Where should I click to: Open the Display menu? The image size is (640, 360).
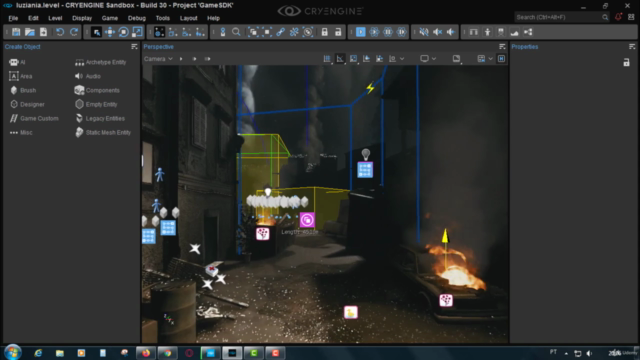pyautogui.click(x=82, y=18)
